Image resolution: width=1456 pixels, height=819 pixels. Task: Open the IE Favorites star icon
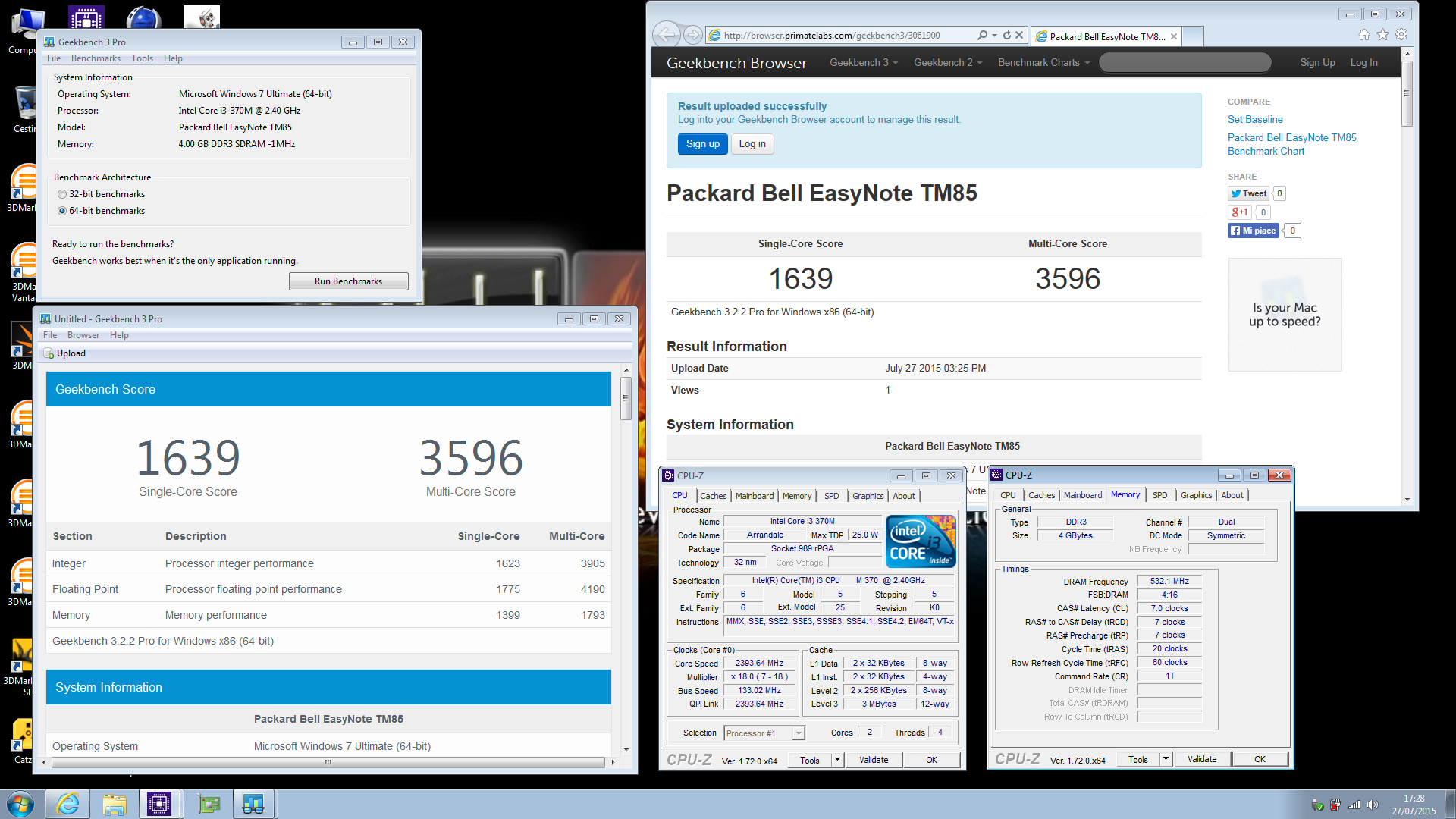(x=1382, y=35)
